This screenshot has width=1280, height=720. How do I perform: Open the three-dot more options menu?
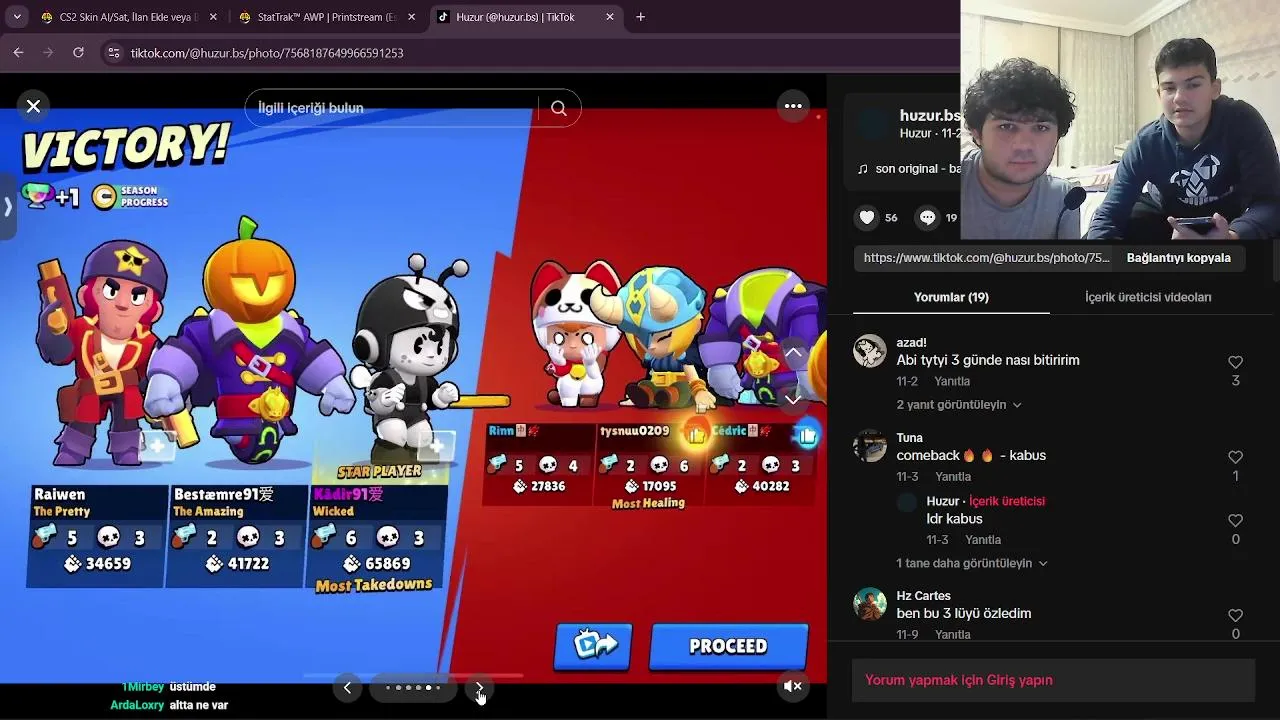pyautogui.click(x=793, y=106)
